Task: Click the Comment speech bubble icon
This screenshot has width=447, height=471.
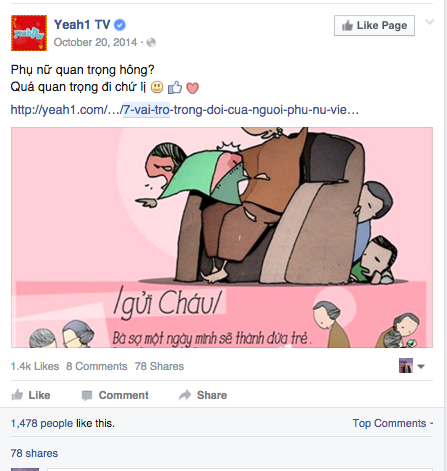Action: (87, 395)
